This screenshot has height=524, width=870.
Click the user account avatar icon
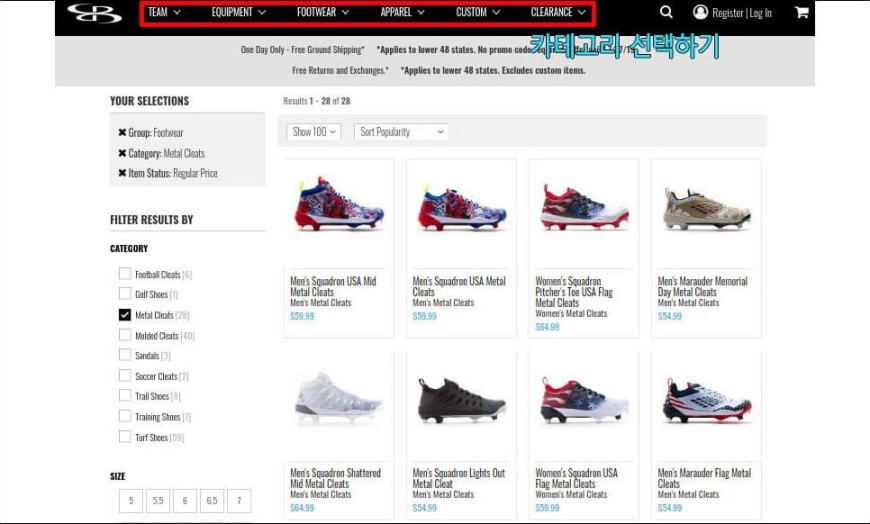tap(700, 12)
